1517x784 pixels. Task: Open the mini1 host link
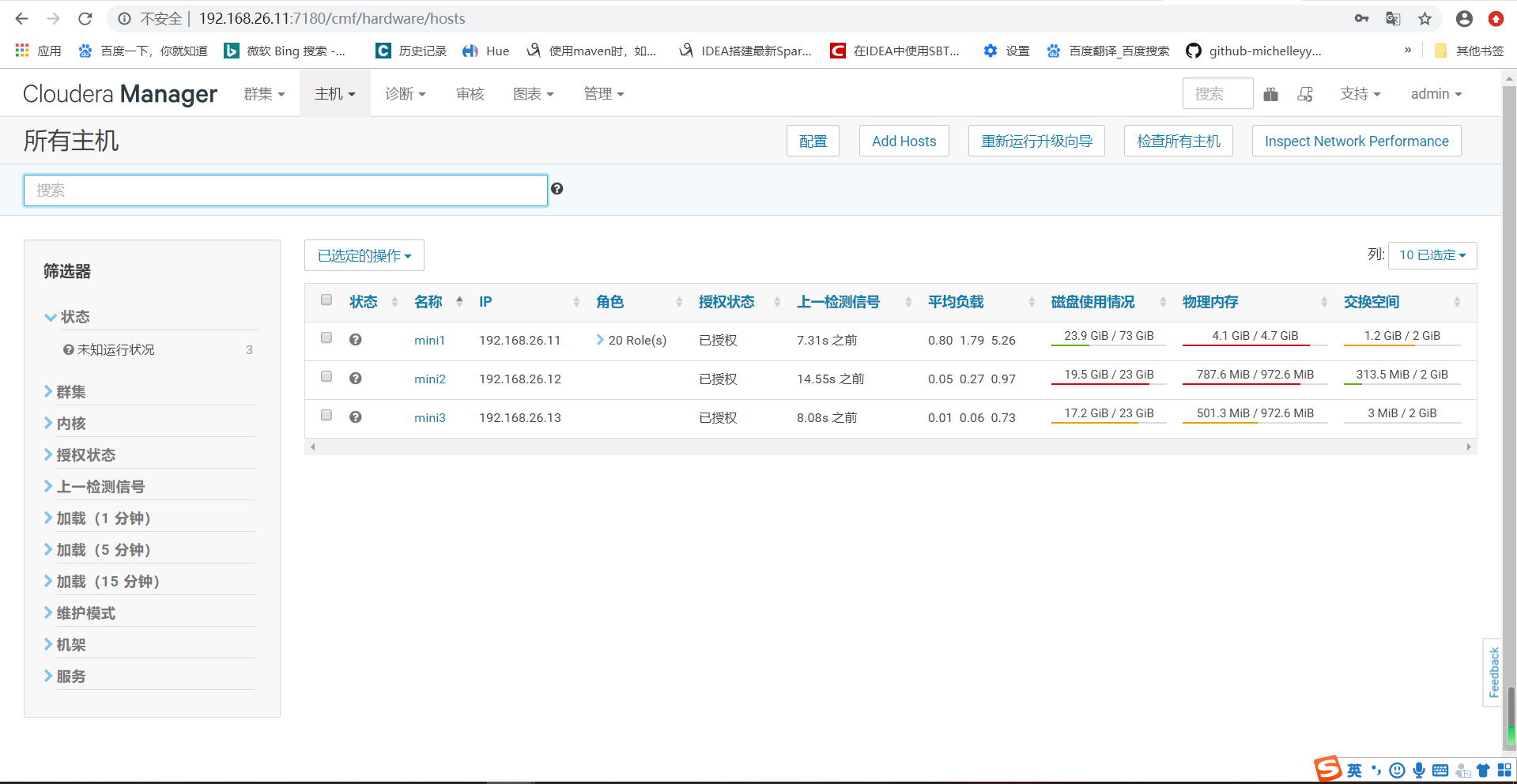pos(430,341)
